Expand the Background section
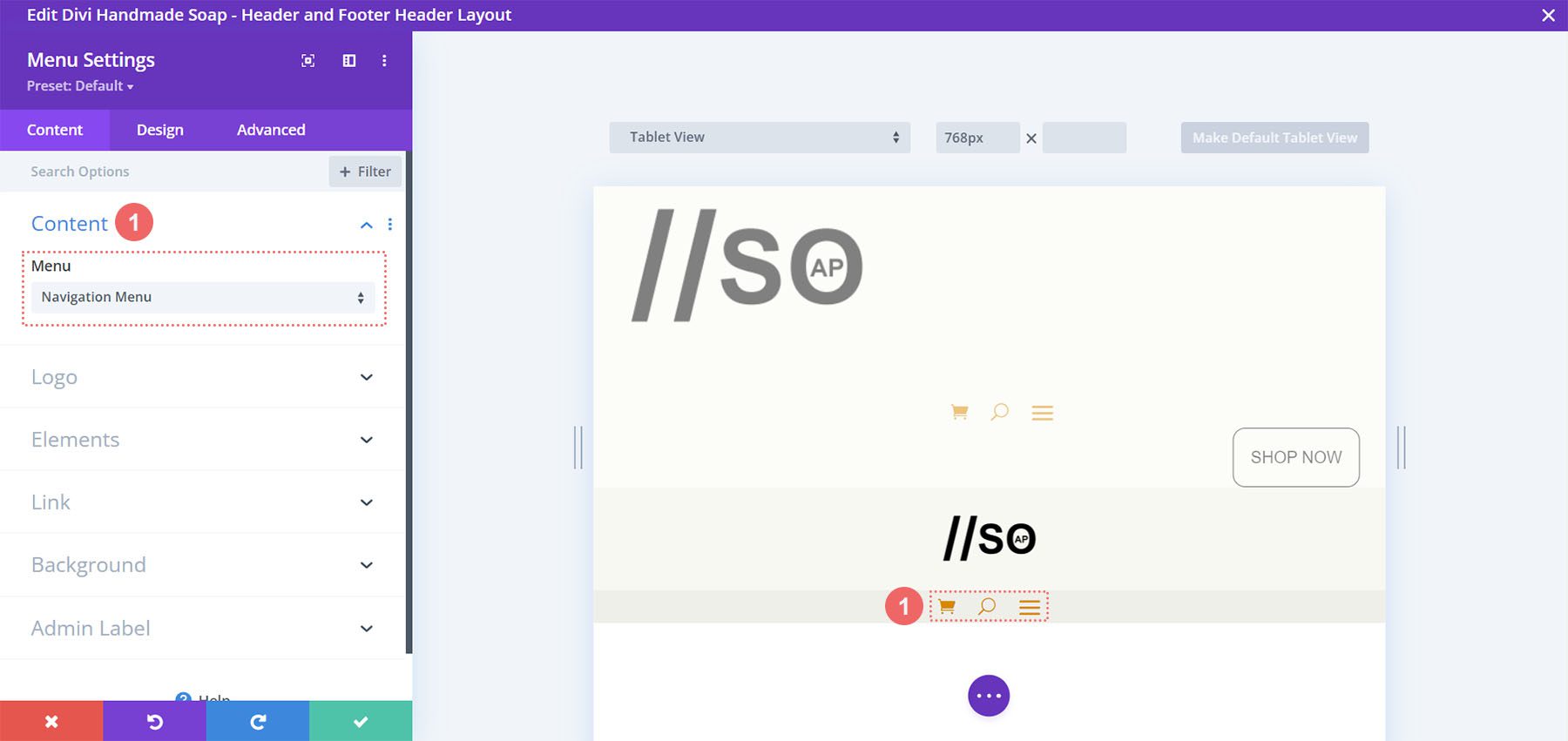The height and width of the screenshot is (741, 1568). [x=202, y=565]
